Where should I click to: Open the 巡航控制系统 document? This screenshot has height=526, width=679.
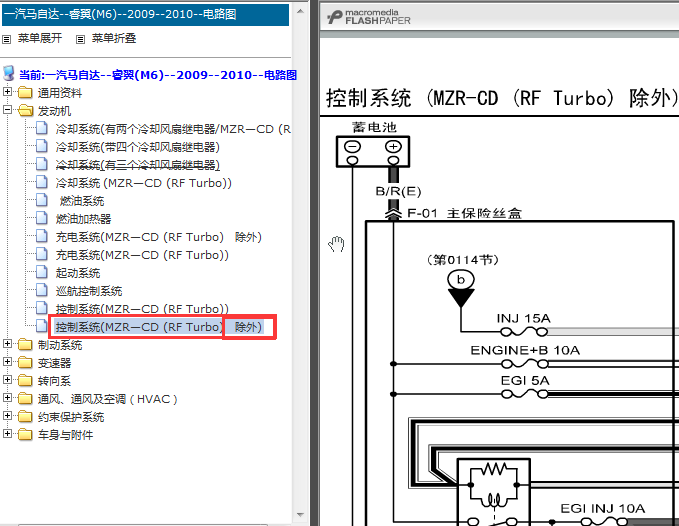point(89,291)
